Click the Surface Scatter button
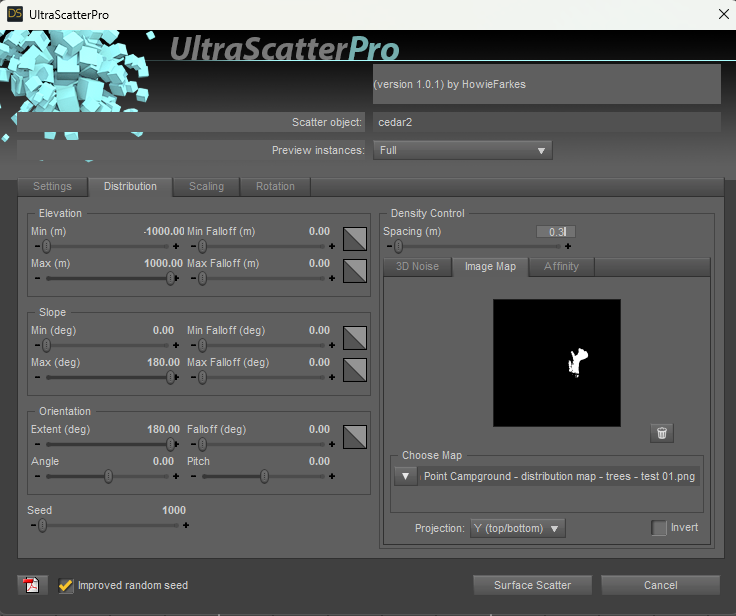 point(532,585)
